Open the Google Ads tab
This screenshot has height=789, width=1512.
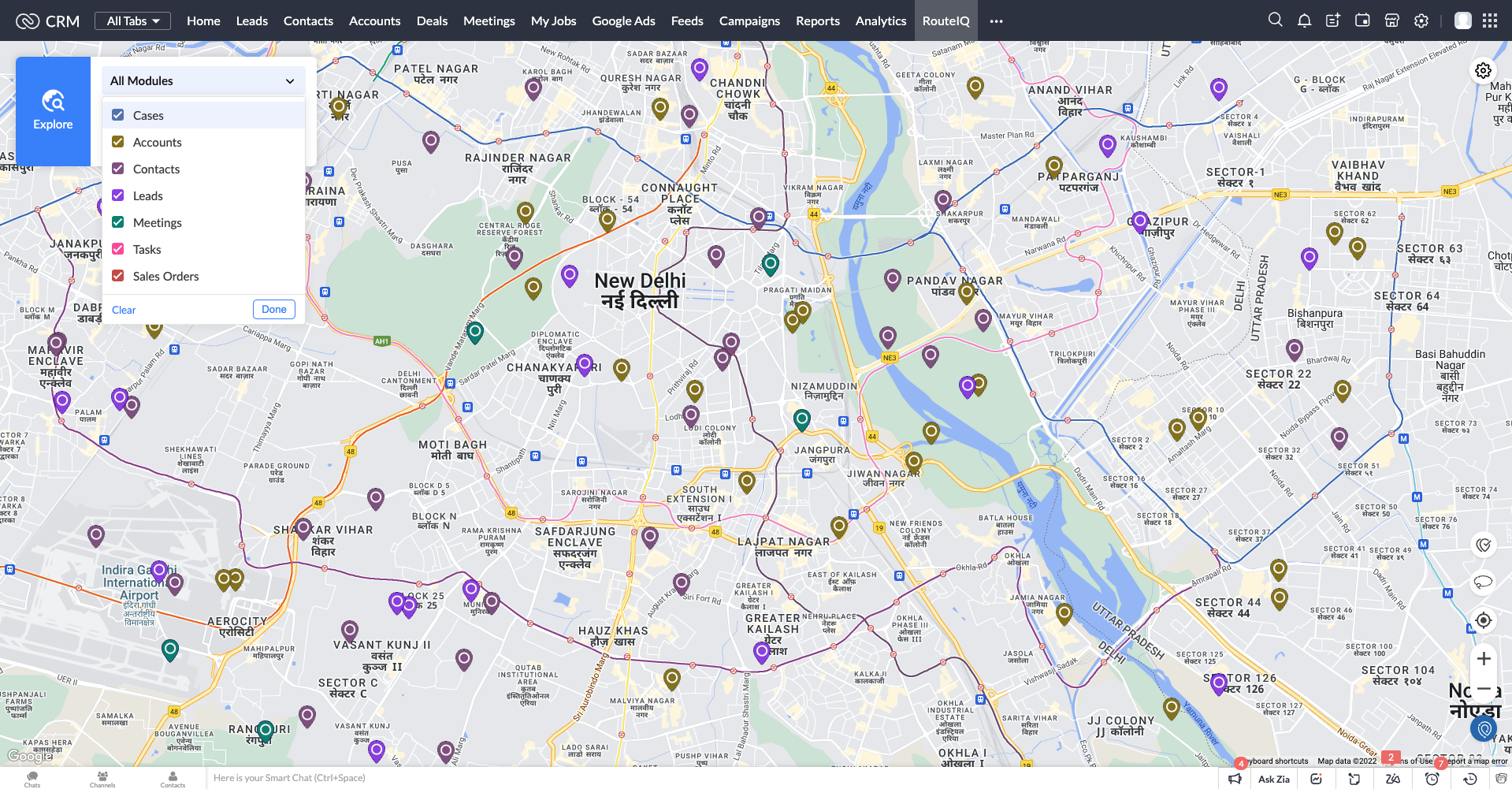pos(623,21)
